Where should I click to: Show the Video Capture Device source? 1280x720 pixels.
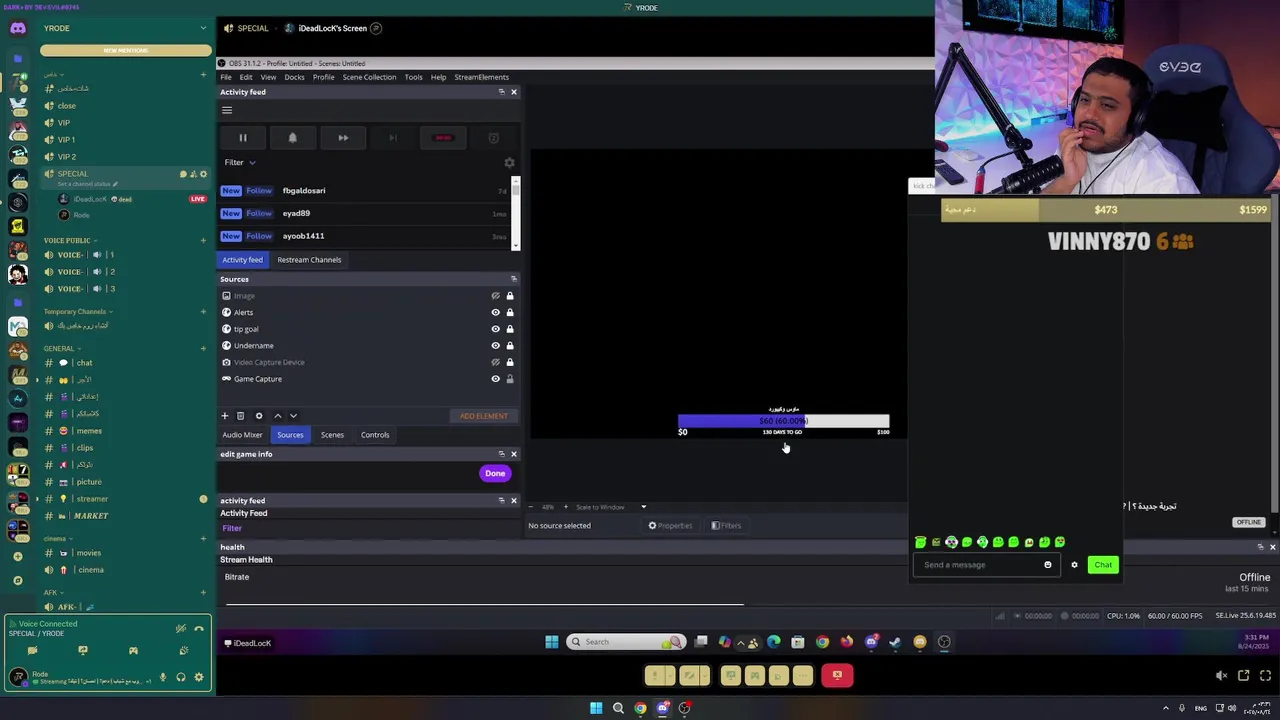coord(495,362)
